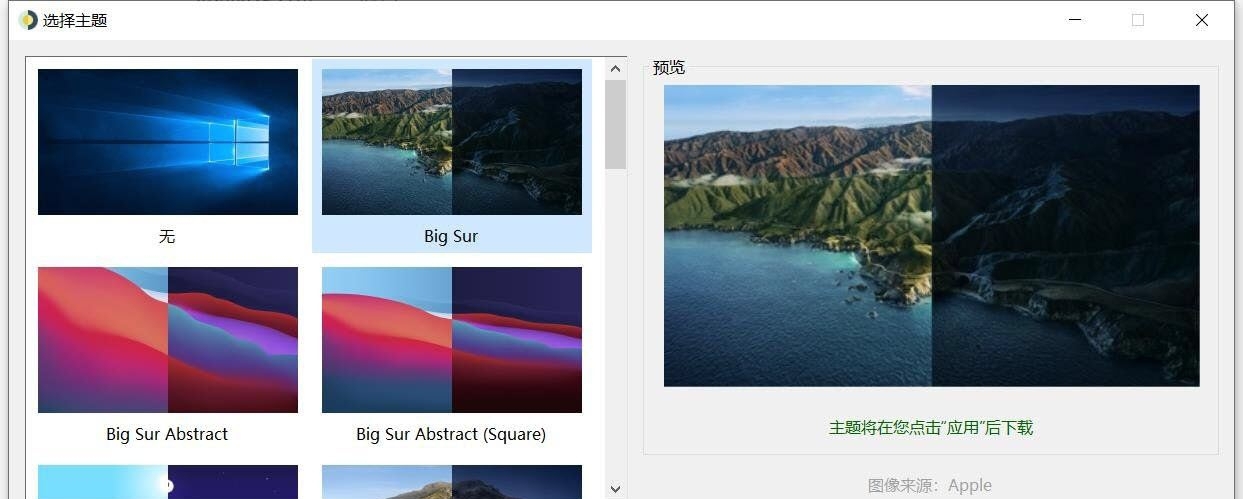Viewport: 1243px width, 499px height.
Task: Select the 无 Windows wallpaper thumbnail
Action: pyautogui.click(x=168, y=142)
